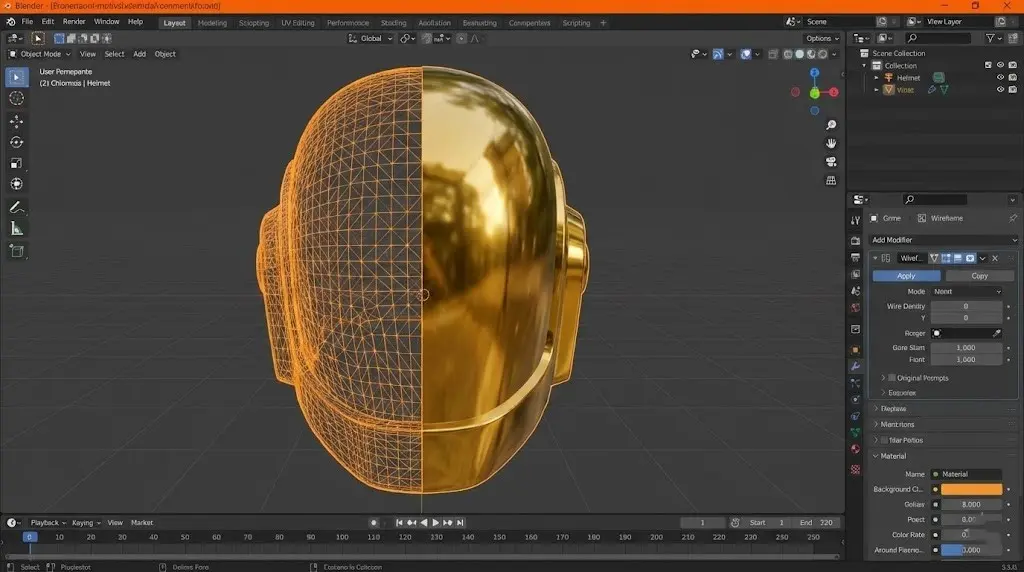1024x572 pixels.
Task: Open the File menu
Action: coord(27,22)
